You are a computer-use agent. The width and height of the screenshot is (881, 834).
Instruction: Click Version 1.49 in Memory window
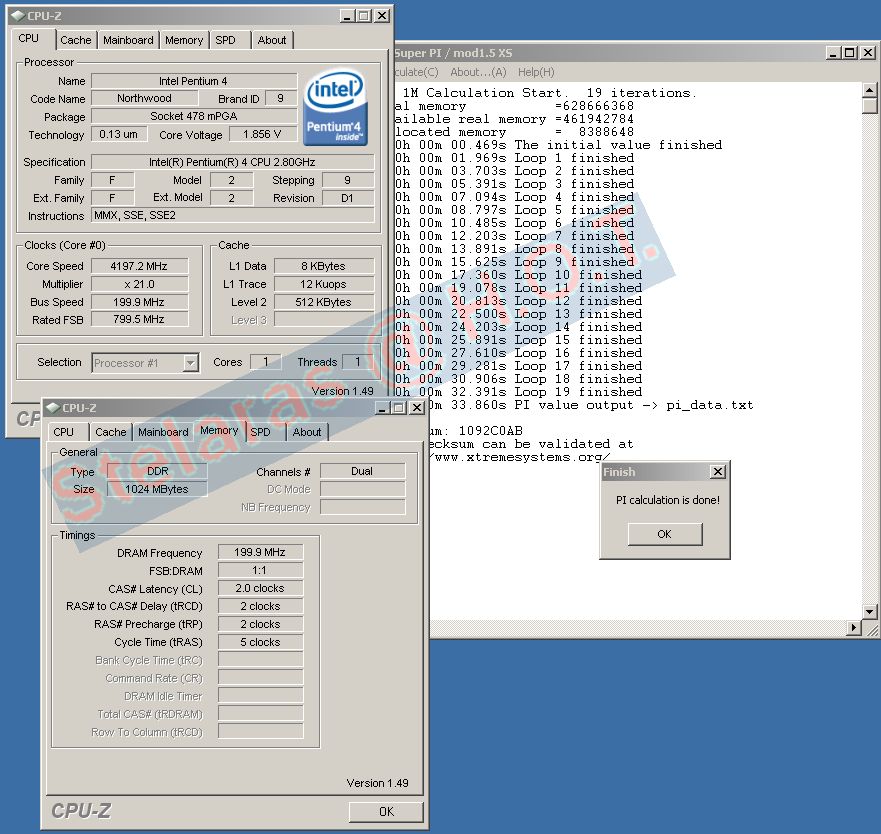377,783
